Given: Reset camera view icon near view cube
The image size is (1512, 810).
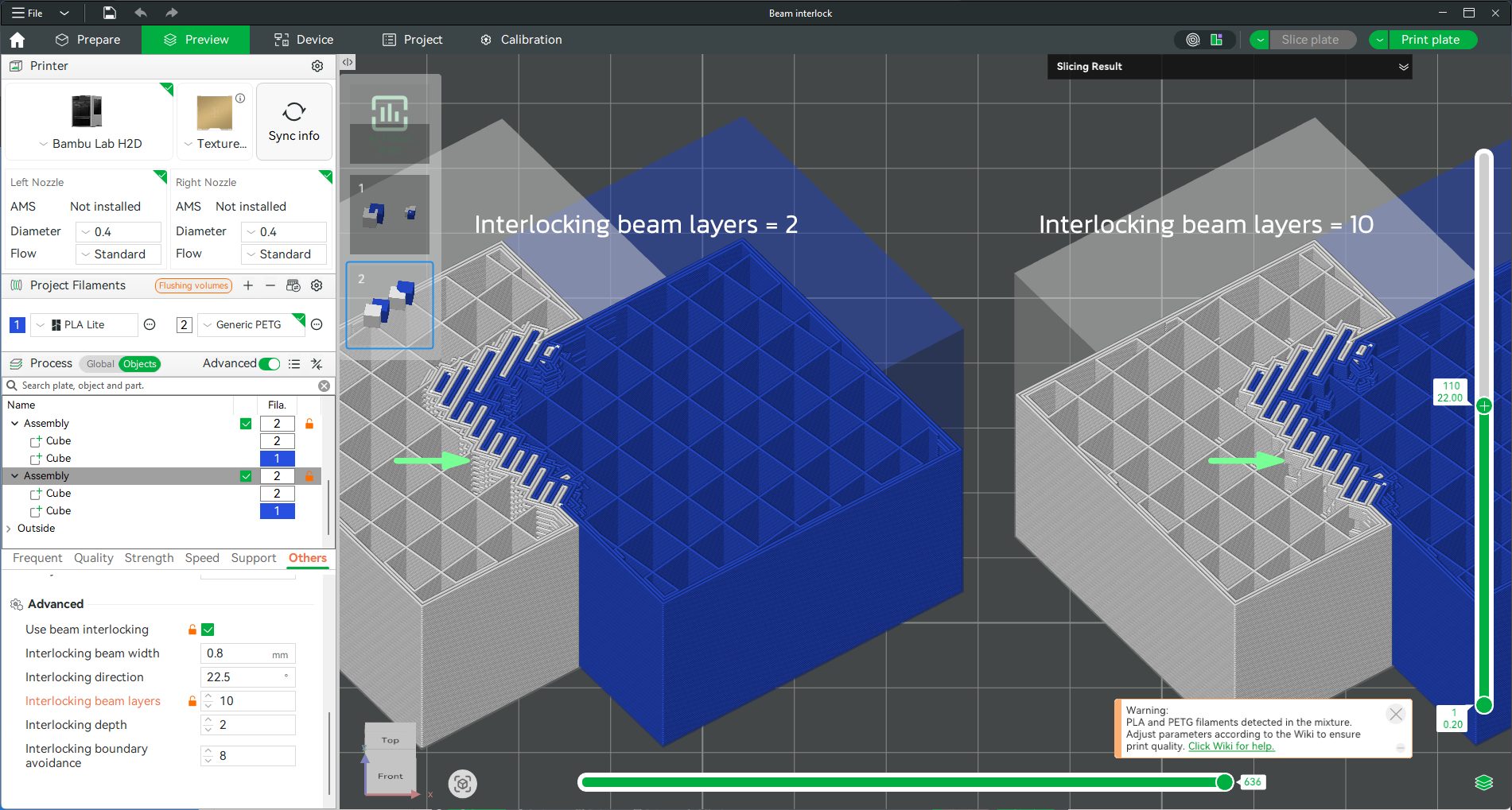Looking at the screenshot, I should [x=462, y=784].
